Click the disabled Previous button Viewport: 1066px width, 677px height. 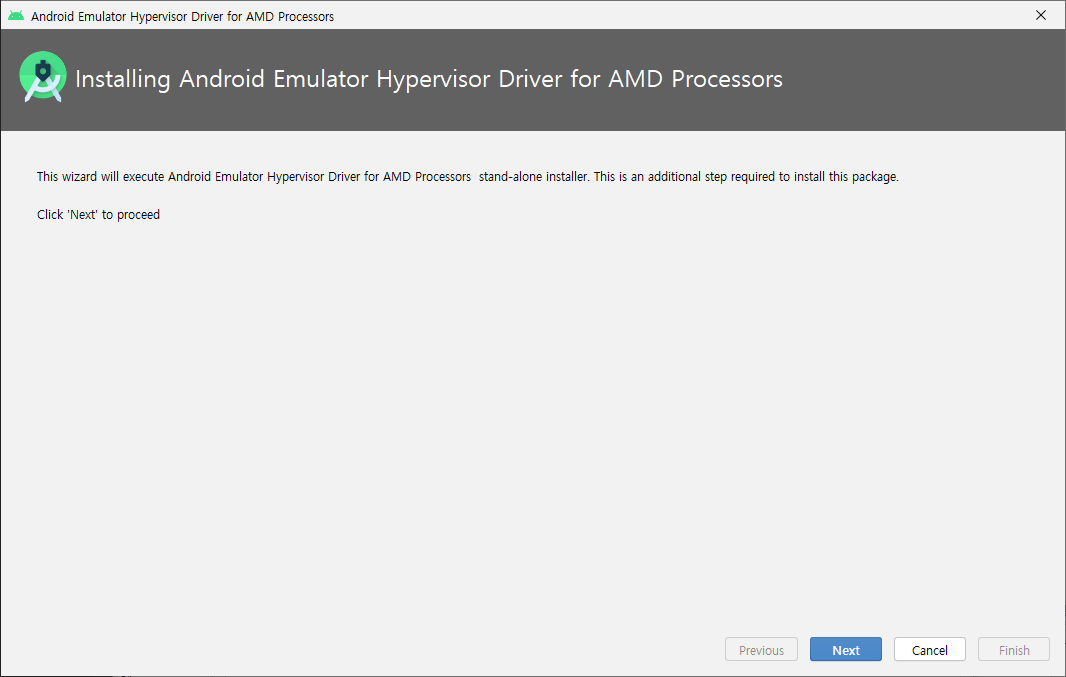(x=761, y=650)
